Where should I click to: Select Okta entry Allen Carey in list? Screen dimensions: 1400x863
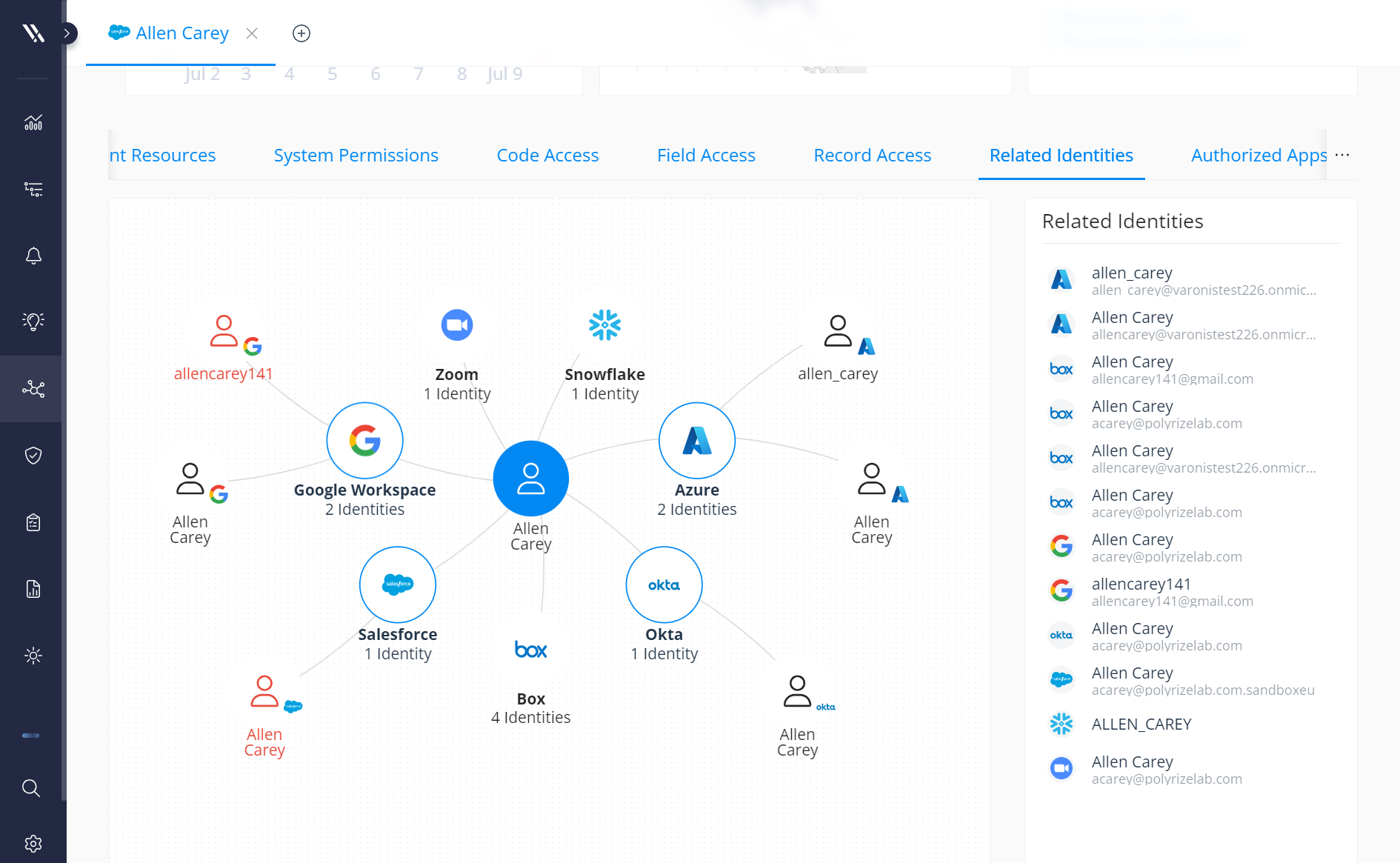pos(1191,636)
